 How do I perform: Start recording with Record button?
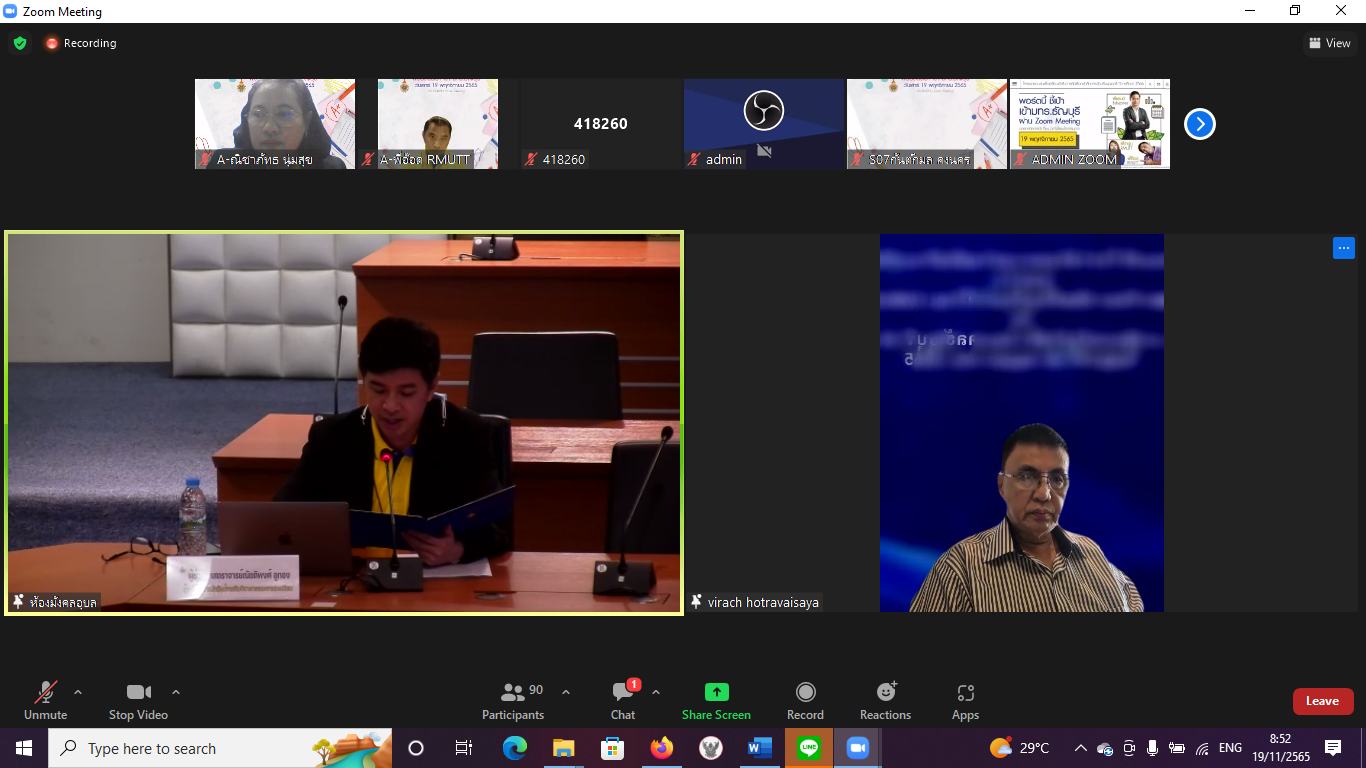(805, 700)
